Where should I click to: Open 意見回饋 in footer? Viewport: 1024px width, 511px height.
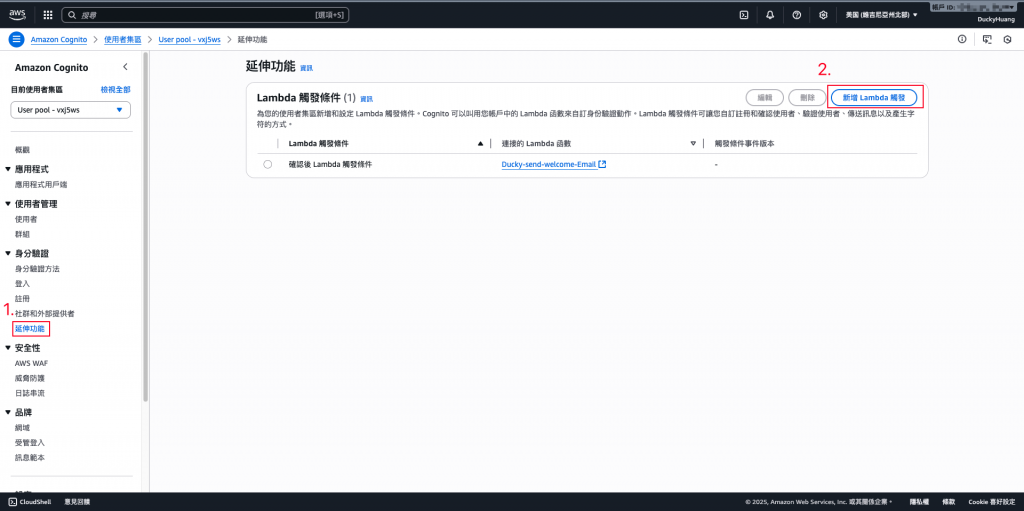[x=77, y=502]
